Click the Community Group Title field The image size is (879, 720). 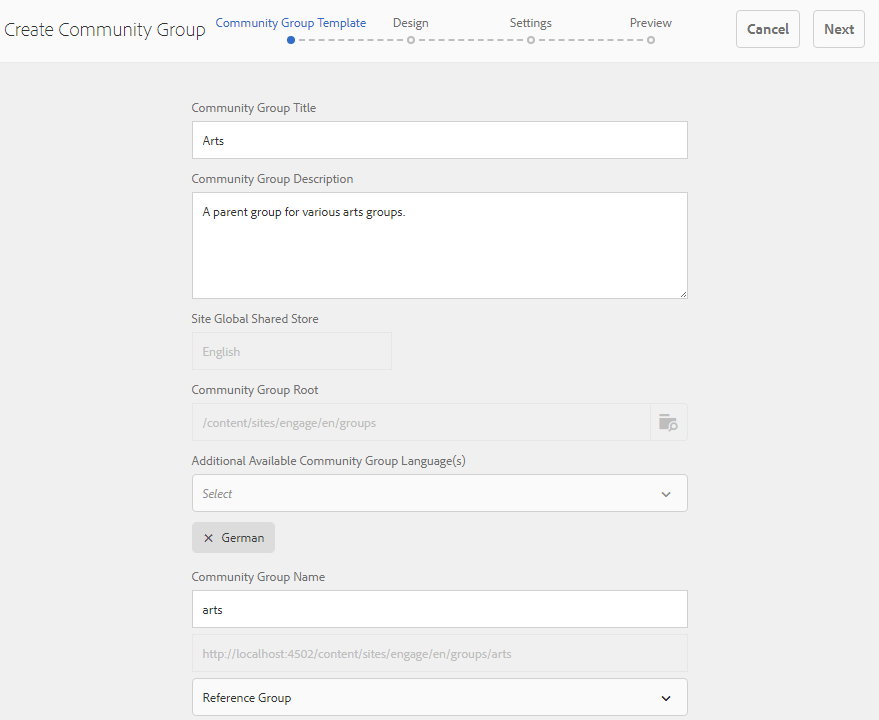pos(439,140)
